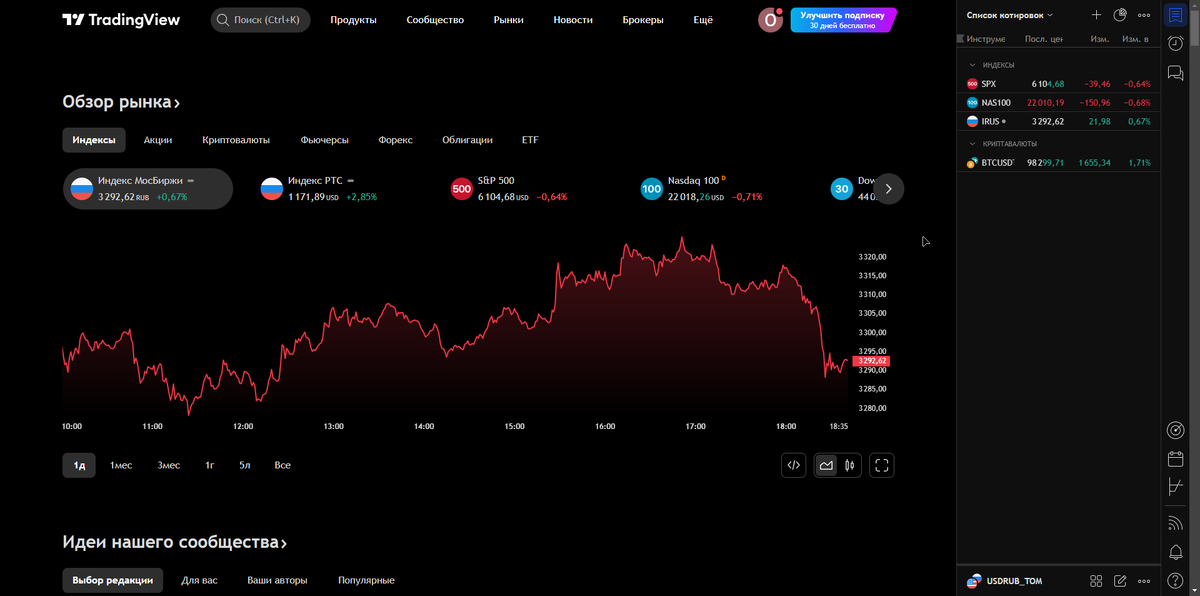This screenshot has width=1200, height=596.
Task: Select the NAS100 row in watchlist
Action: click(1058, 102)
